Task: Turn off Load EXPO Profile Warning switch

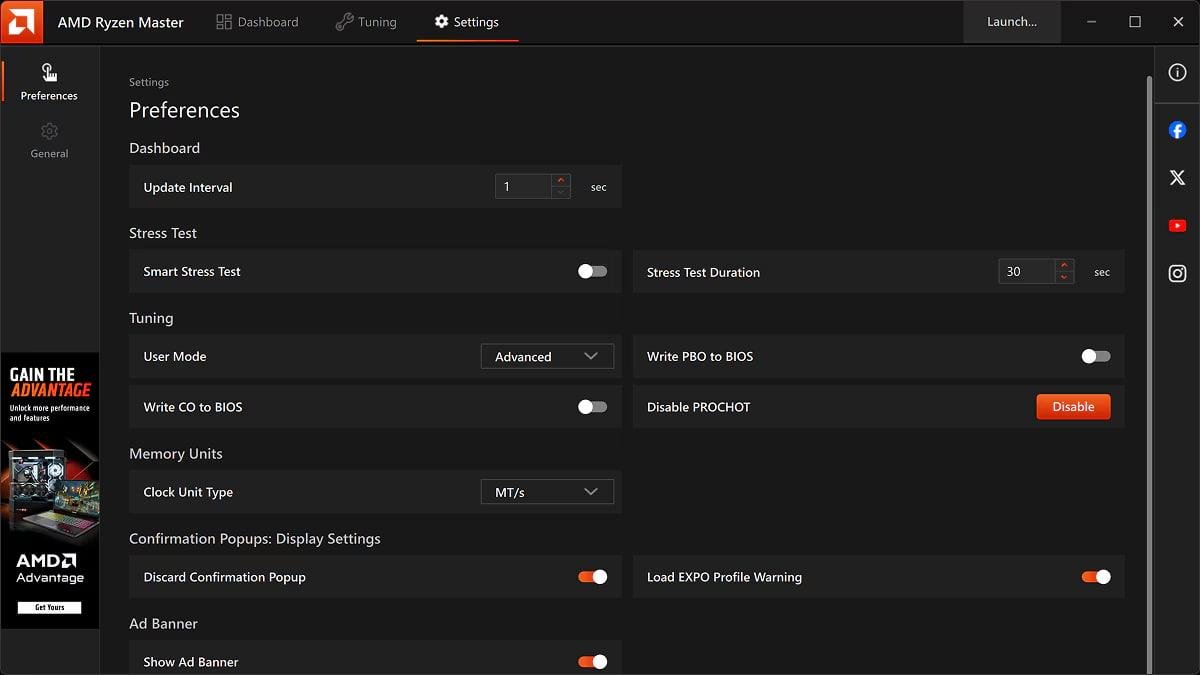Action: [1096, 577]
